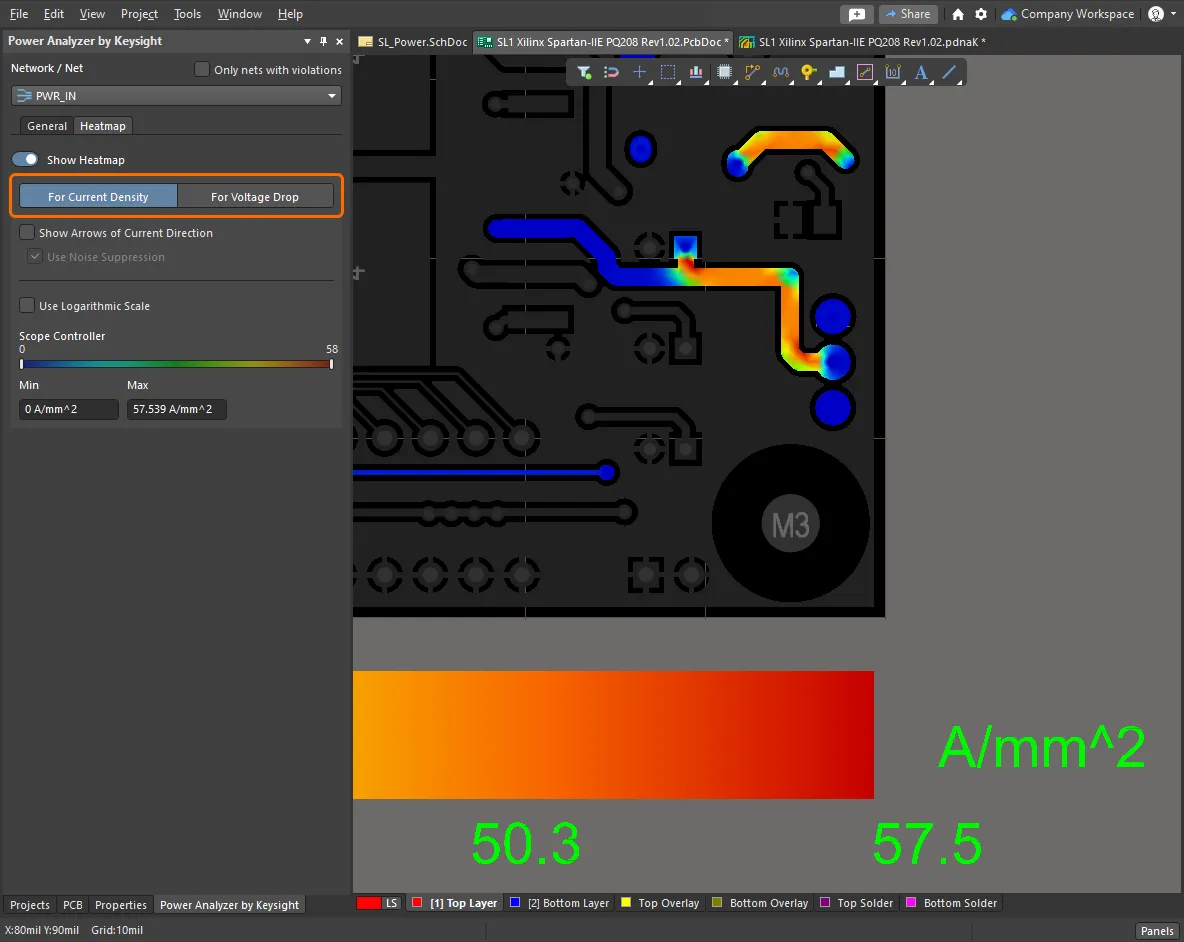The height and width of the screenshot is (942, 1184).
Task: Click the Max current density field
Action: [x=176, y=409]
